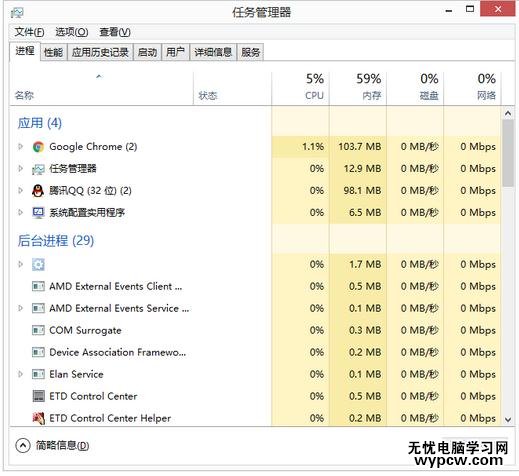This screenshot has height=476, width=519.
Task: Click the 应用 (4) group heading
Action: click(x=40, y=123)
